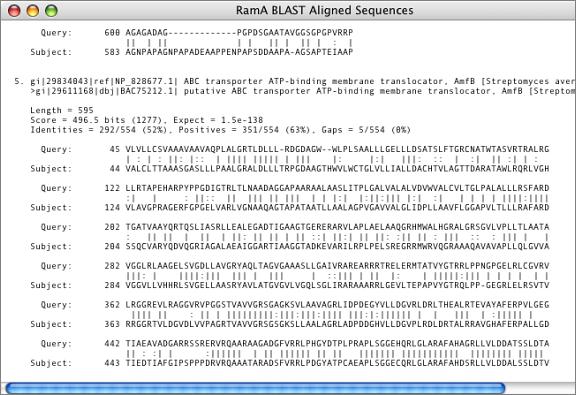Click the Subject label beside position 583

point(51,52)
